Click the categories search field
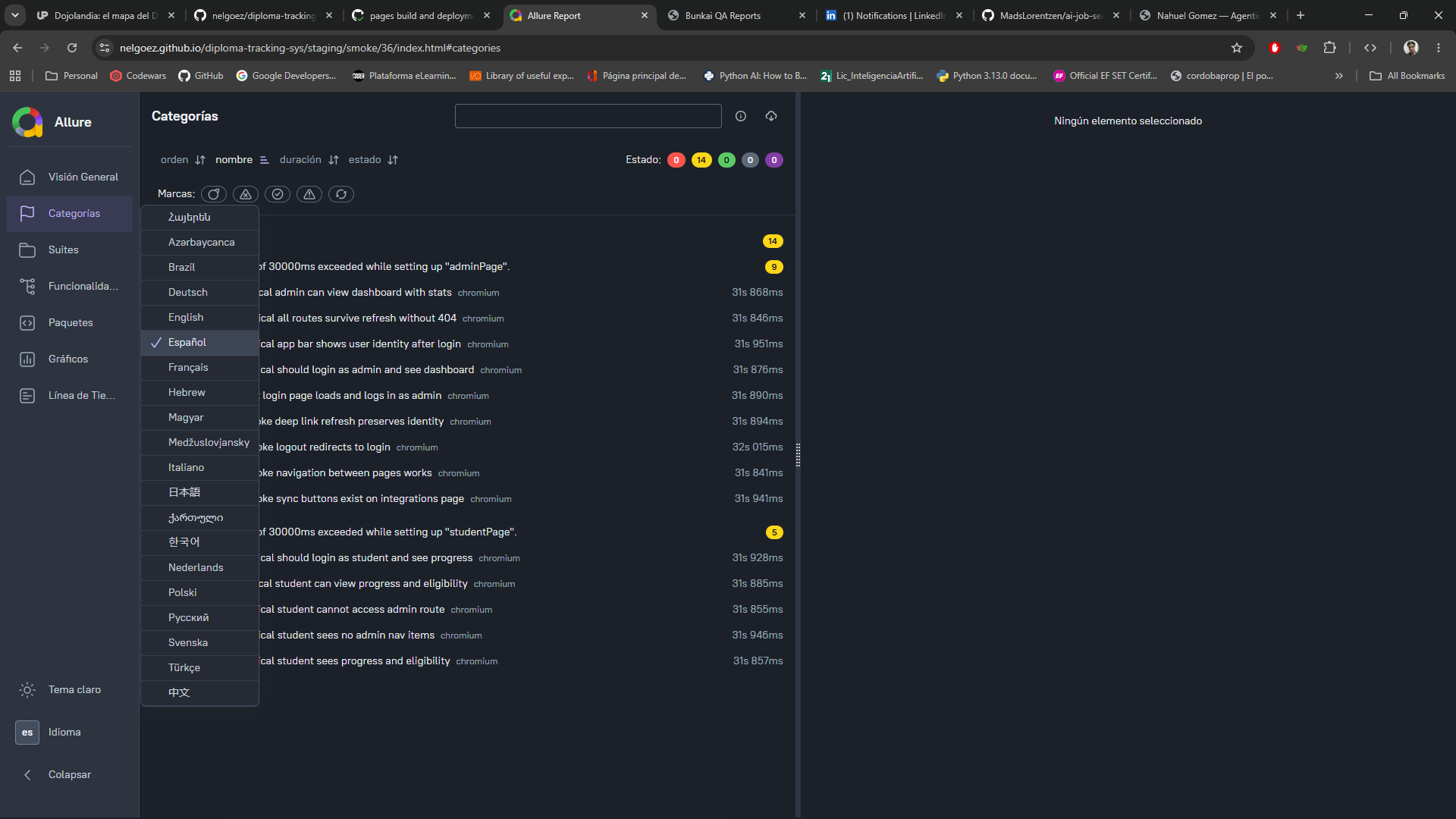The width and height of the screenshot is (1456, 819). coord(588,116)
